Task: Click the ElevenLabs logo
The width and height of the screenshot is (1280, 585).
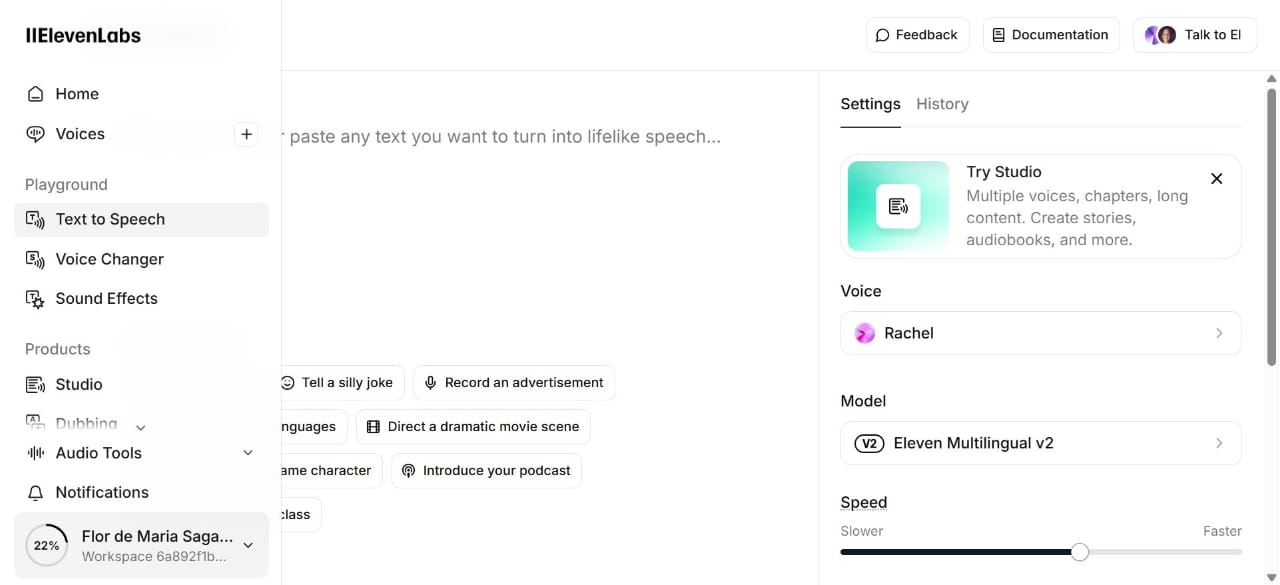Action: (84, 36)
